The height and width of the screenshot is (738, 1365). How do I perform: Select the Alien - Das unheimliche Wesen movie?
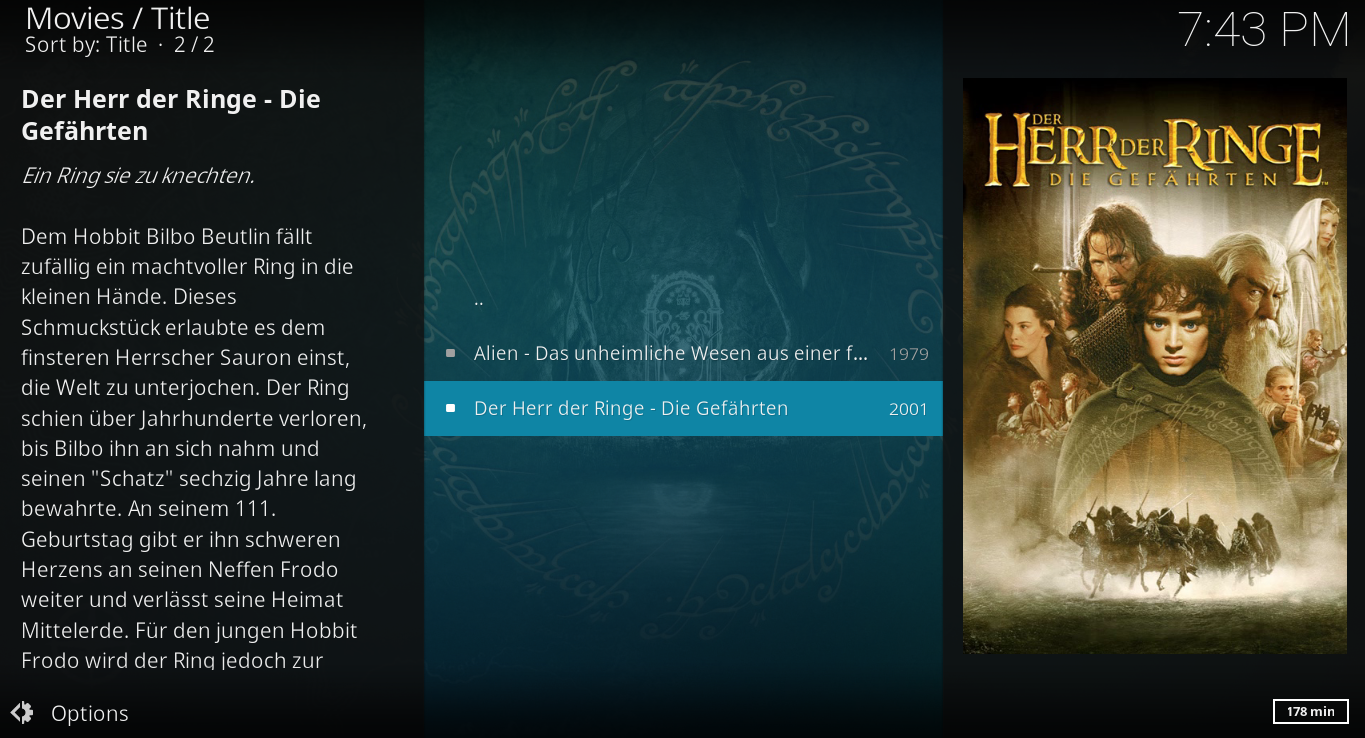pyautogui.click(x=683, y=353)
